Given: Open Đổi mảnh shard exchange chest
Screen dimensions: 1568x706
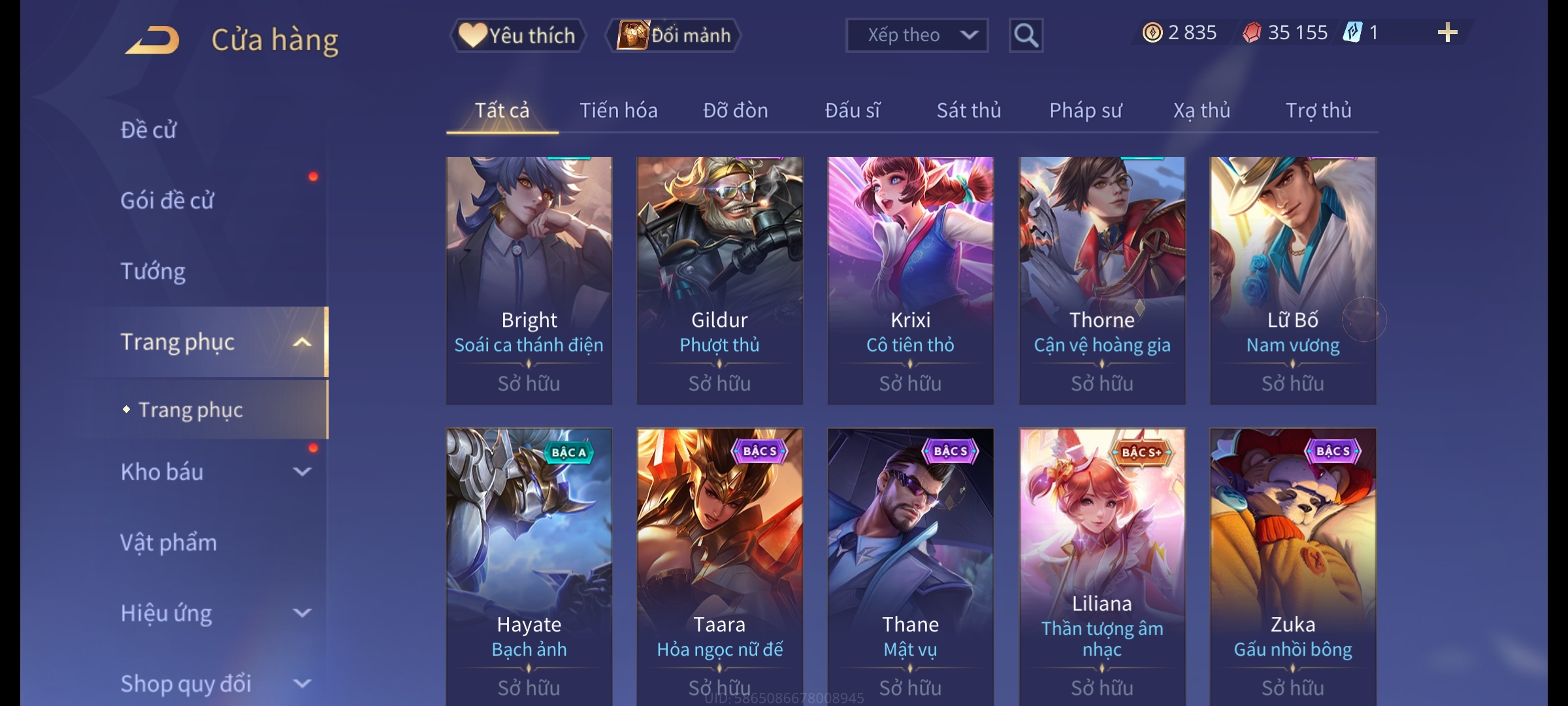Looking at the screenshot, I should pyautogui.click(x=674, y=35).
